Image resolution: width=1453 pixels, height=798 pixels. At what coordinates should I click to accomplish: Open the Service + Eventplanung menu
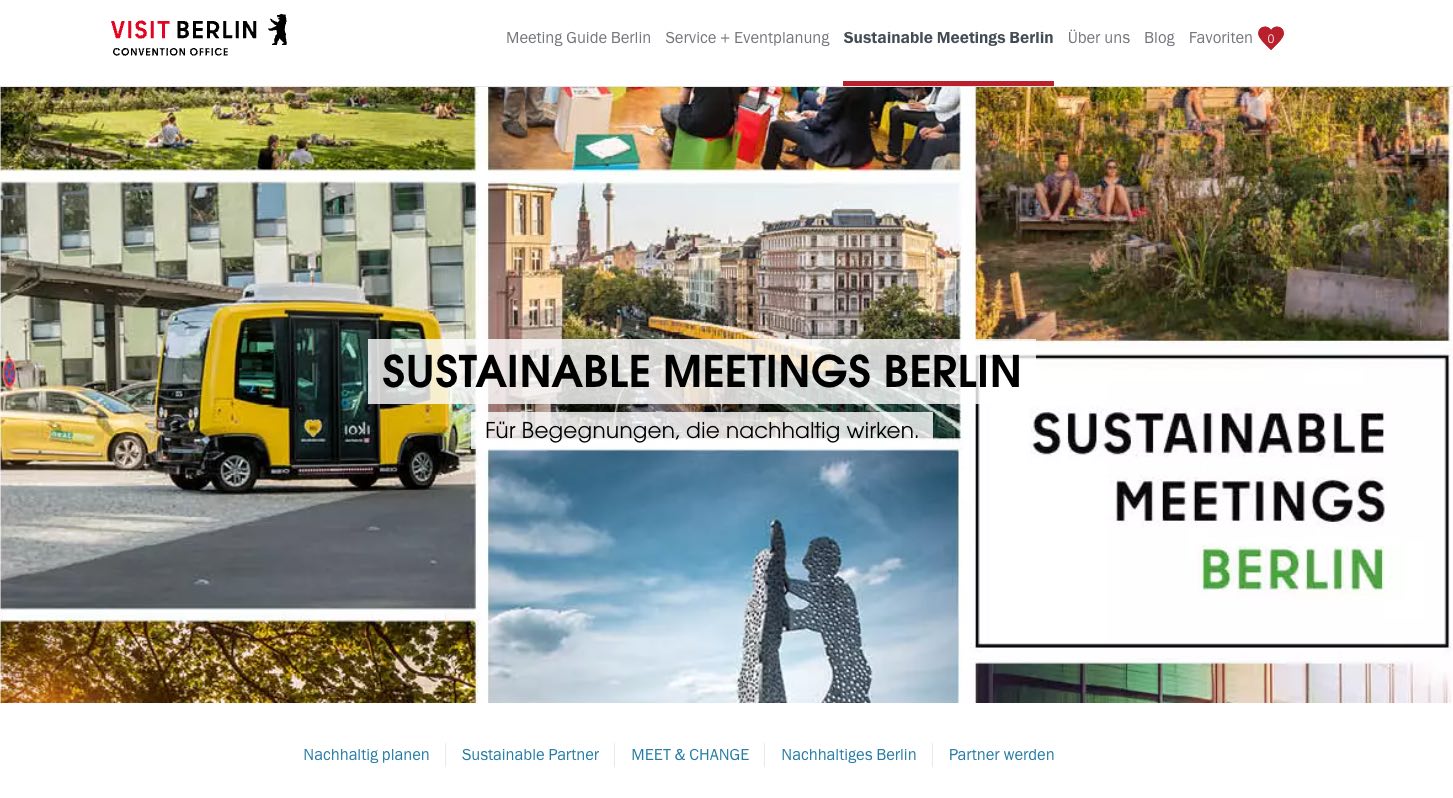747,38
